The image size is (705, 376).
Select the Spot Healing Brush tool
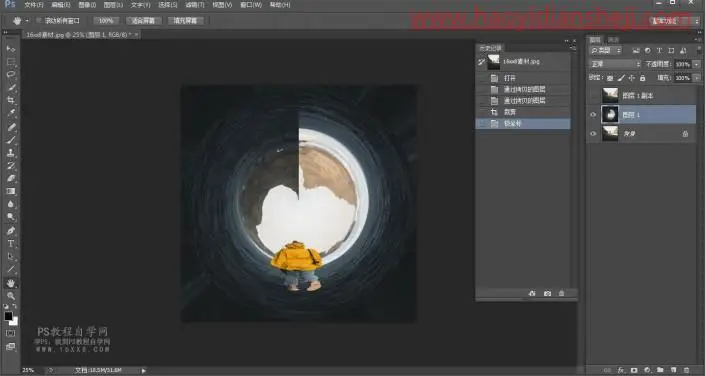[11, 127]
